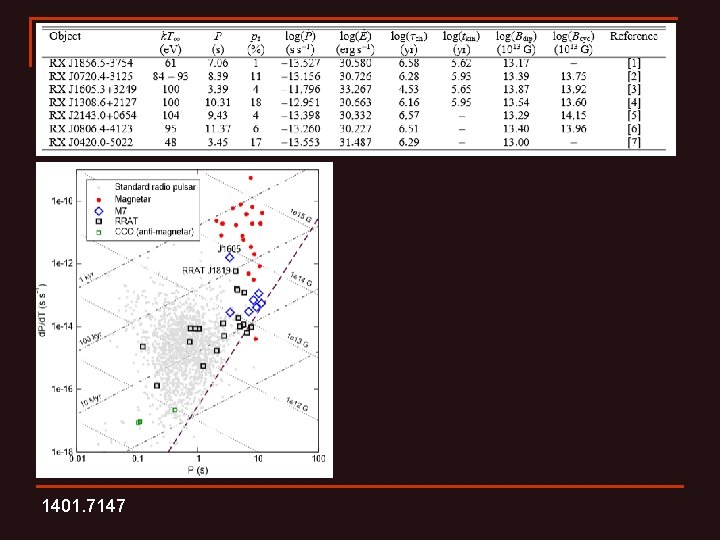
Task: Click the blue diamond M7 legend marker
Action: click(99, 211)
